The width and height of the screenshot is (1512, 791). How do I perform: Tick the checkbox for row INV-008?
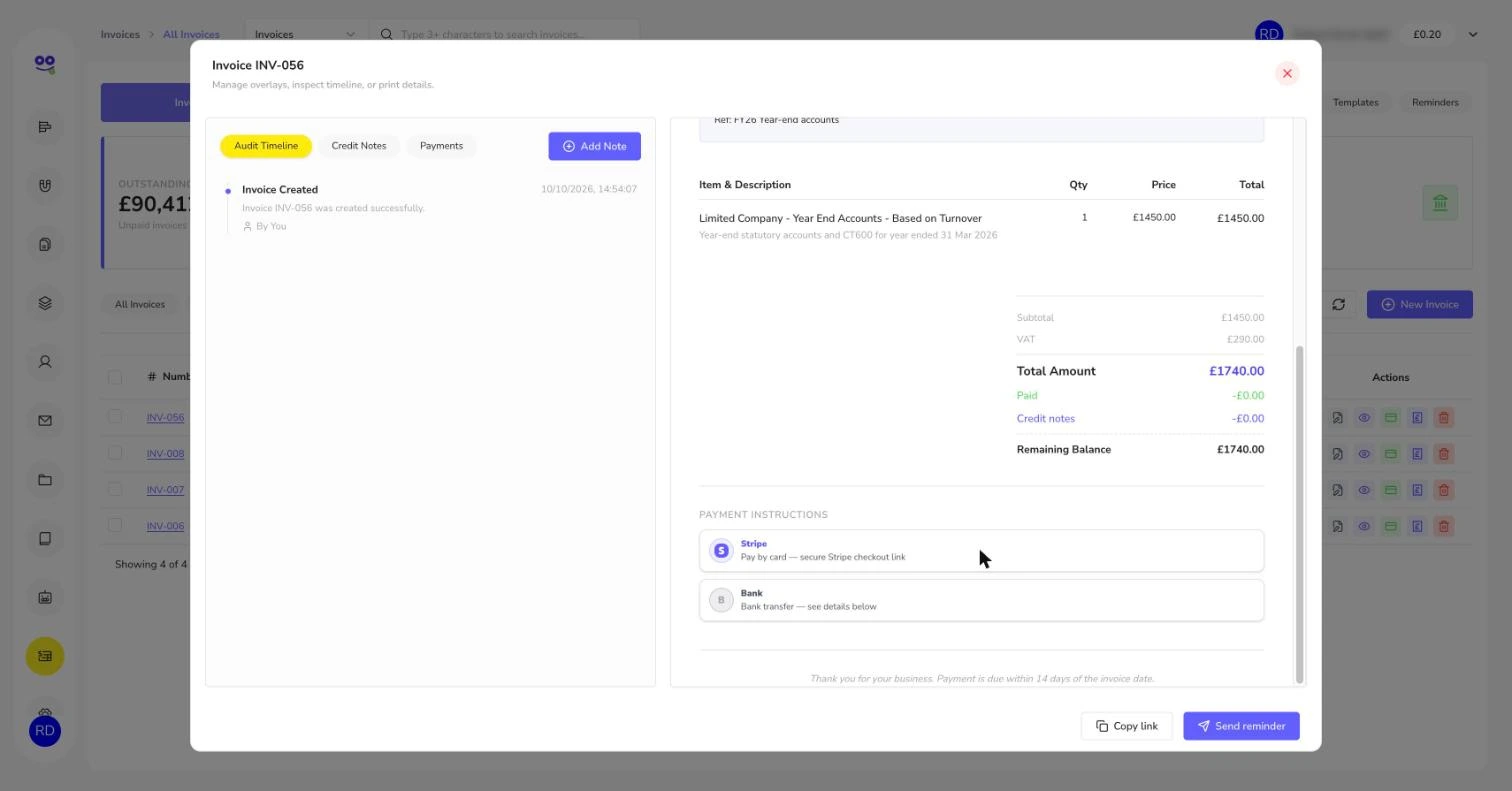[x=115, y=453]
